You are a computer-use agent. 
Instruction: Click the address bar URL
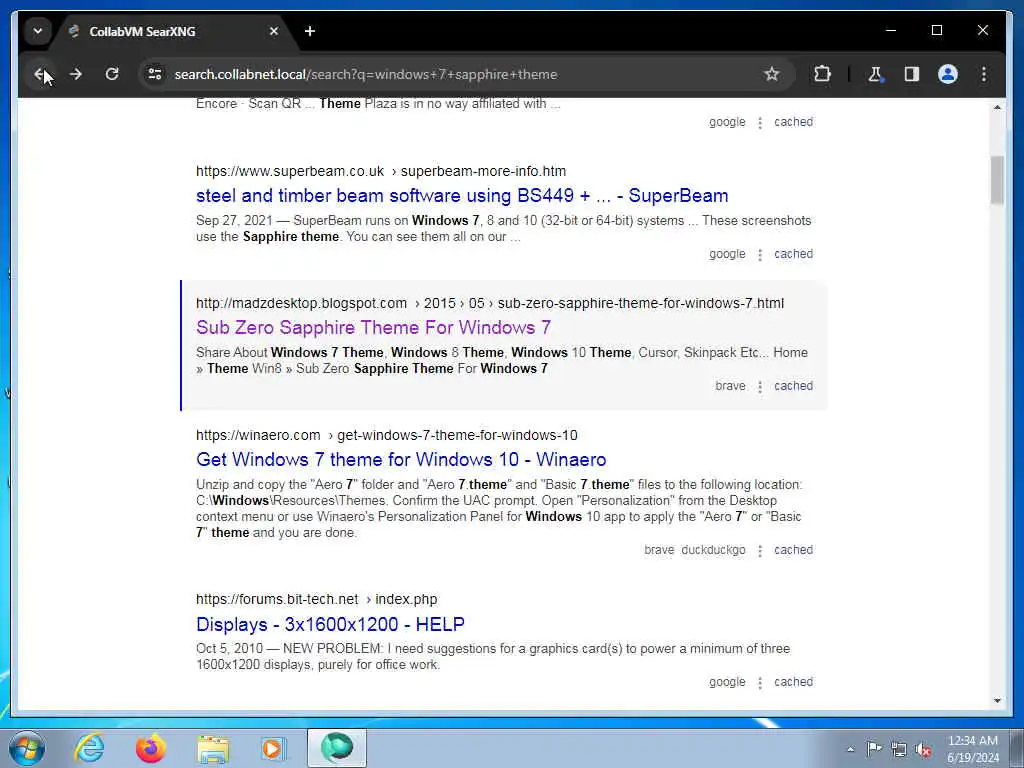(x=366, y=74)
